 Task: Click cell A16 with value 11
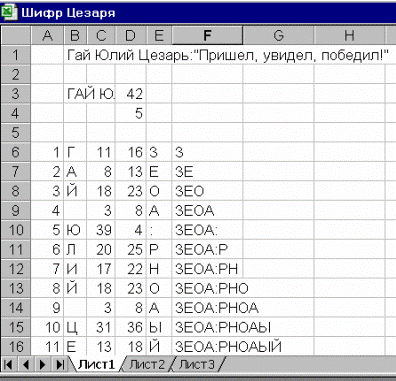[47, 347]
